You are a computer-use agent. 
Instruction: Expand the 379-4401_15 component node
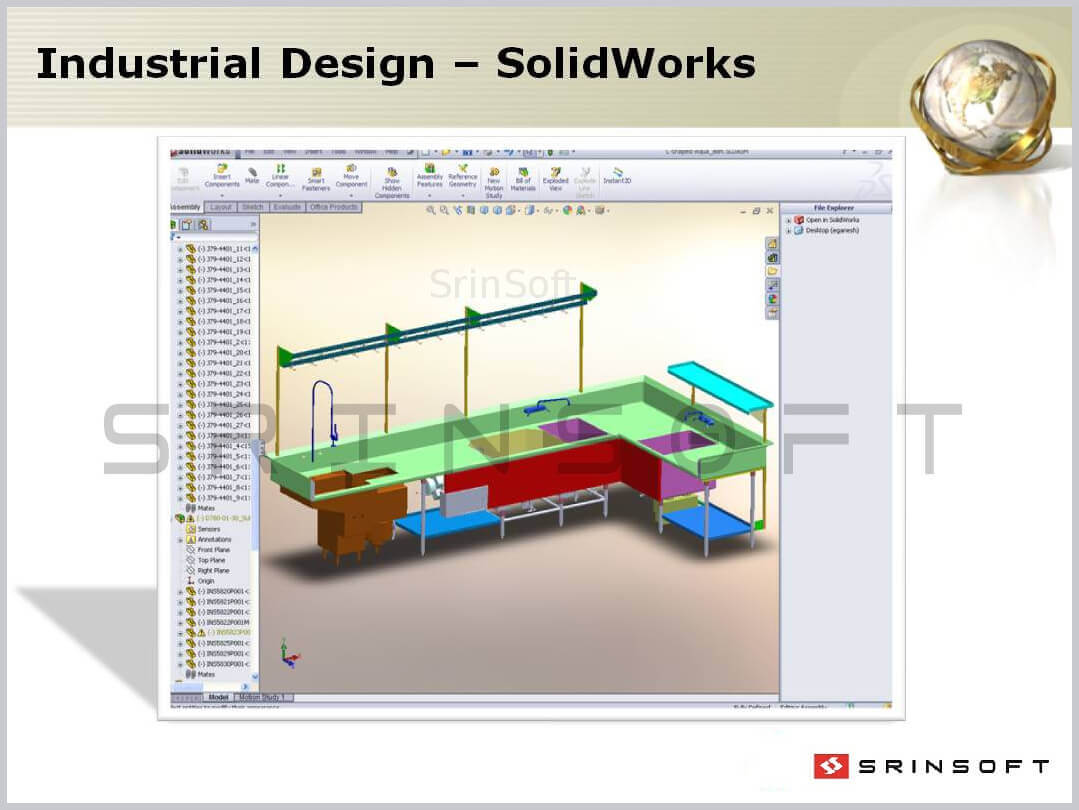(x=180, y=291)
